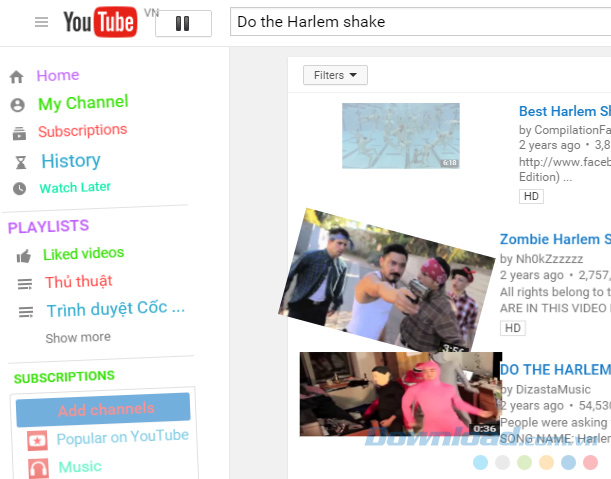Open the hamburger guide menu
The width and height of the screenshot is (611, 479).
coord(41,22)
